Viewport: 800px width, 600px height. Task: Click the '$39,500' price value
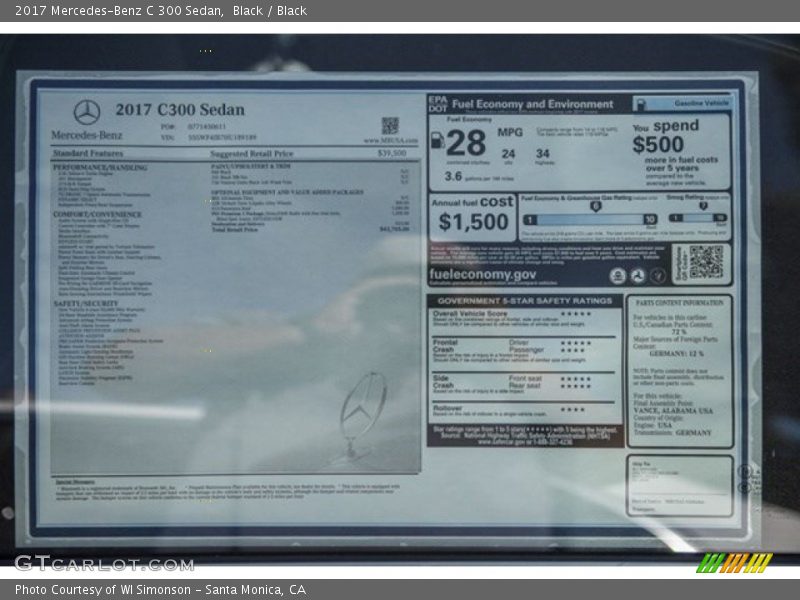tap(392, 153)
